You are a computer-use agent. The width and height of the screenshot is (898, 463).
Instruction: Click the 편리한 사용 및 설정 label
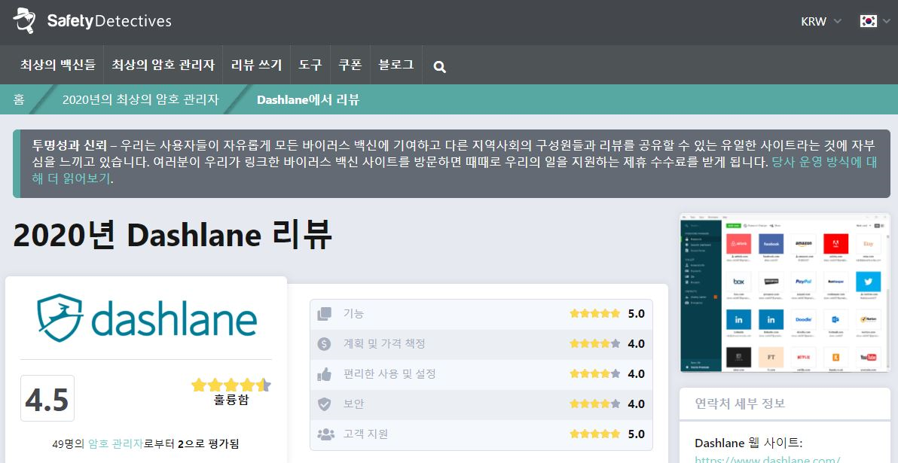click(x=389, y=374)
